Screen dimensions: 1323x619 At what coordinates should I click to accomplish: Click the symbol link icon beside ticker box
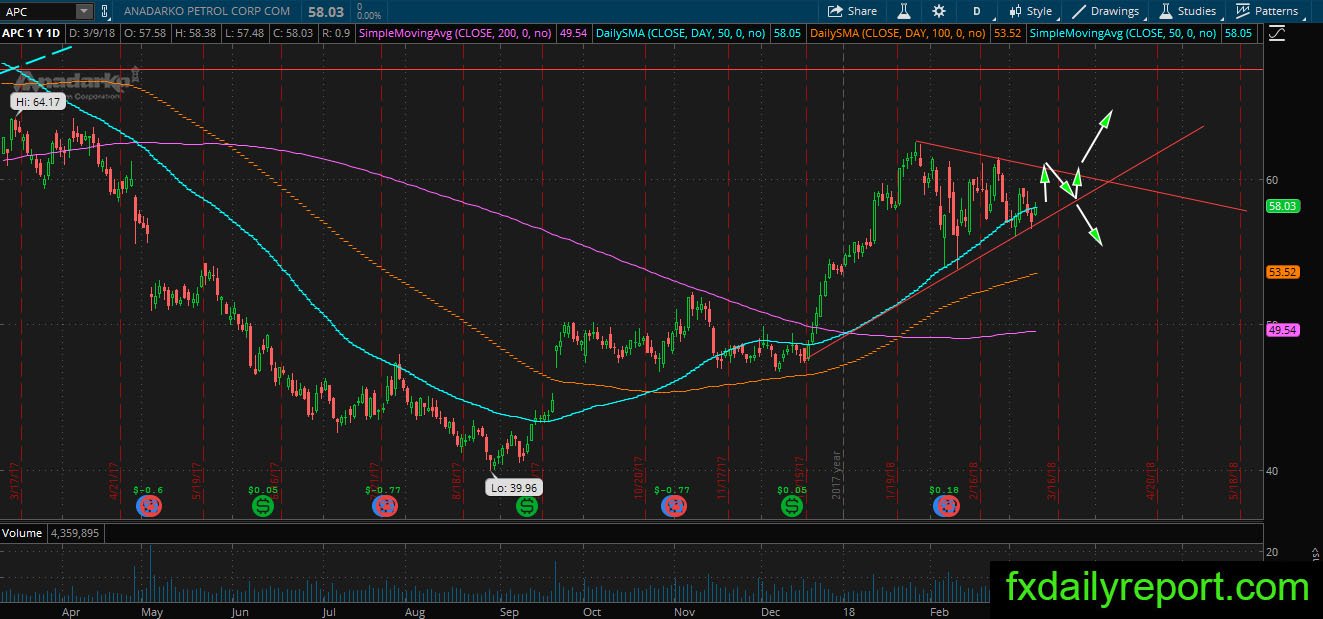pos(105,11)
